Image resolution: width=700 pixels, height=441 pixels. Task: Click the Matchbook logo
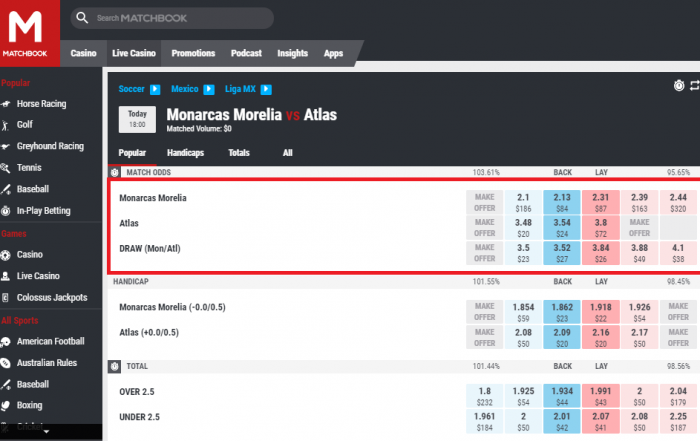[x=29, y=33]
